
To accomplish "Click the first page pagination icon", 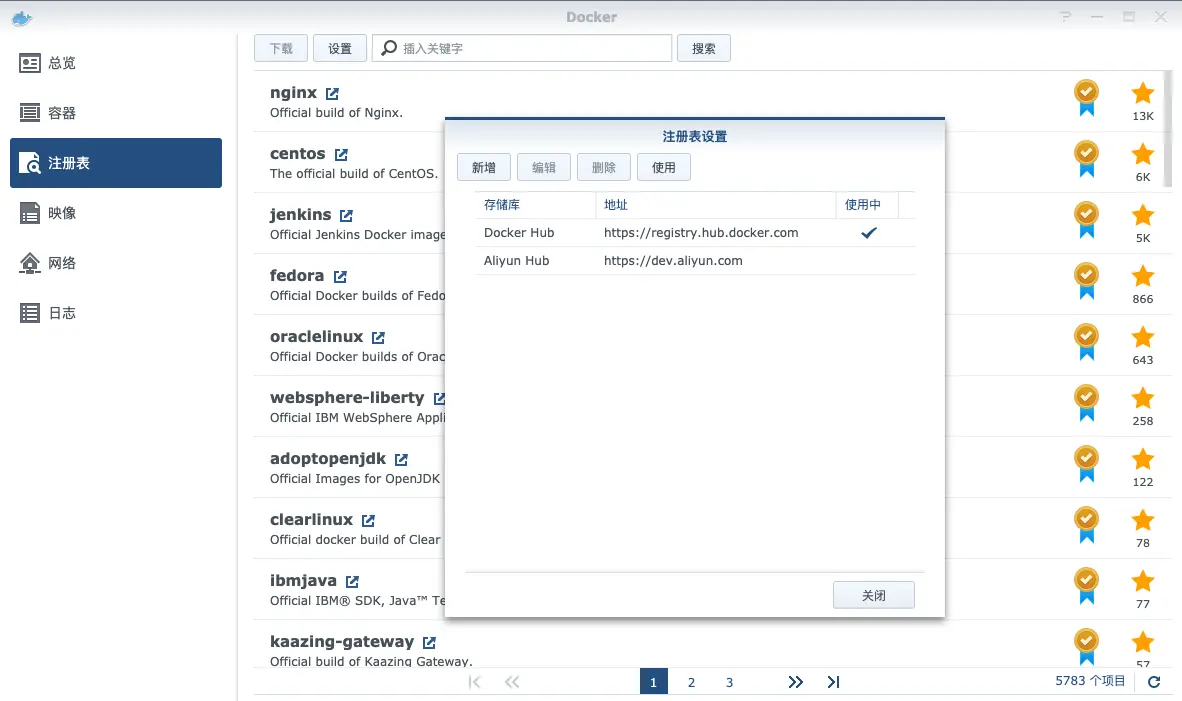I will tap(474, 682).
